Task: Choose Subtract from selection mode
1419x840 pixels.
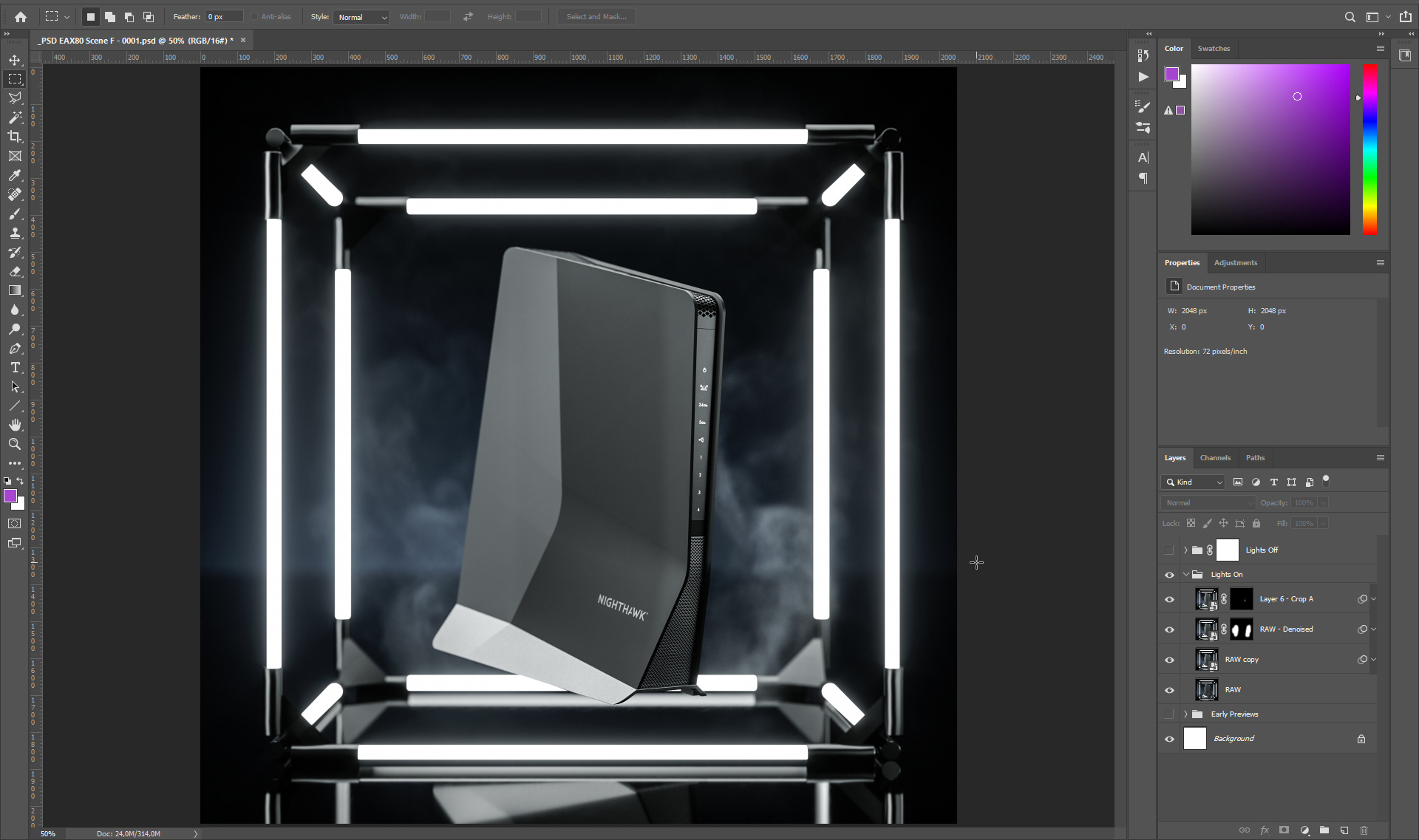Action: coord(129,17)
